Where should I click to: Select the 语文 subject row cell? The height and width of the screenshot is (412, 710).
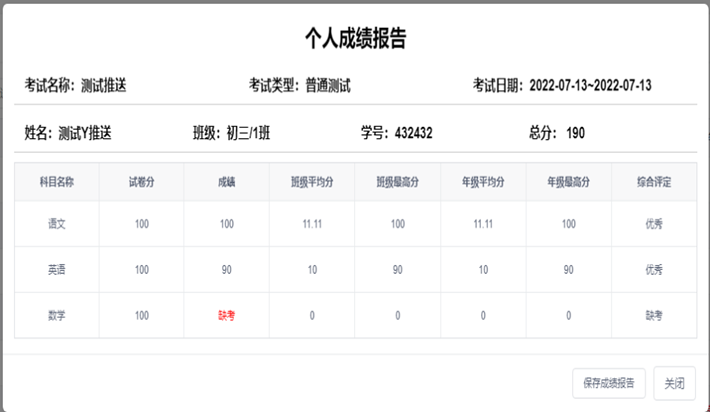57,224
